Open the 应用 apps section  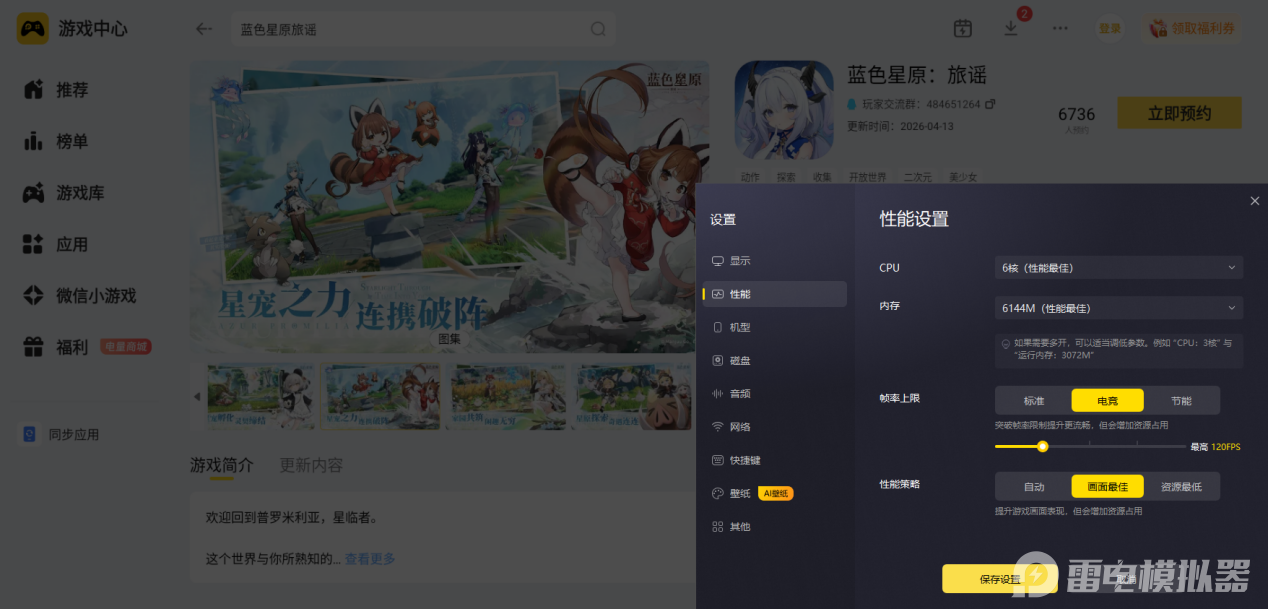pyautogui.click(x=55, y=244)
